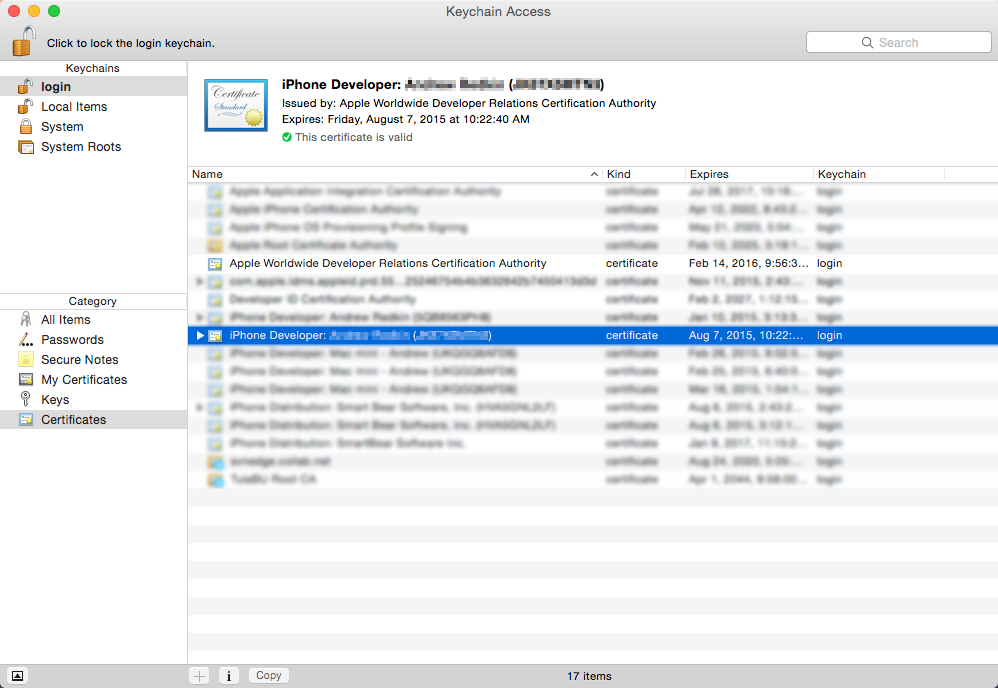Expand the iPhone Distribution certificate row

click(x=200, y=408)
